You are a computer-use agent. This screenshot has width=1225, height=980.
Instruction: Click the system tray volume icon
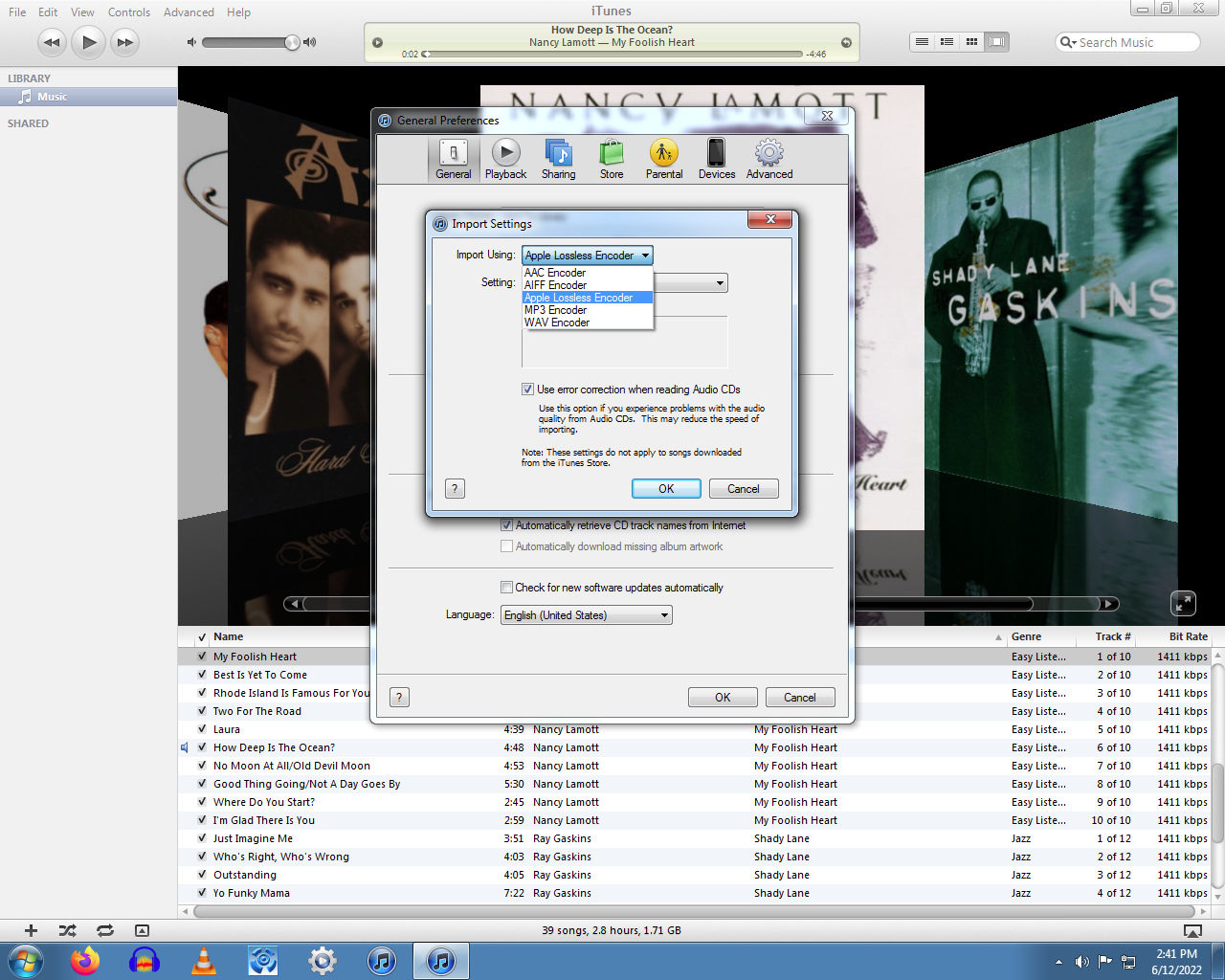pyautogui.click(x=1081, y=962)
